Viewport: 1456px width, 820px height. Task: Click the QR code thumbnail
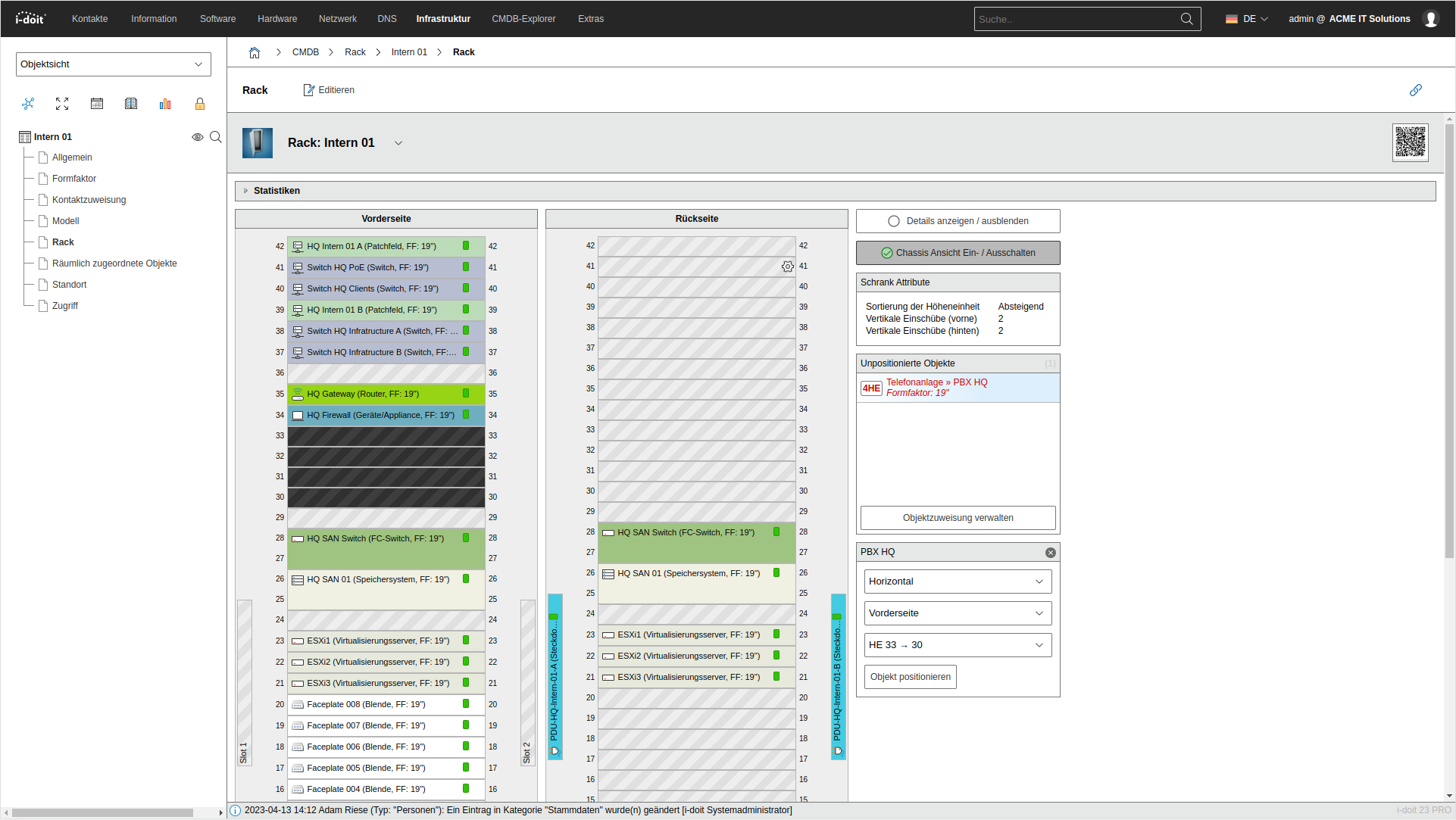tap(1410, 142)
